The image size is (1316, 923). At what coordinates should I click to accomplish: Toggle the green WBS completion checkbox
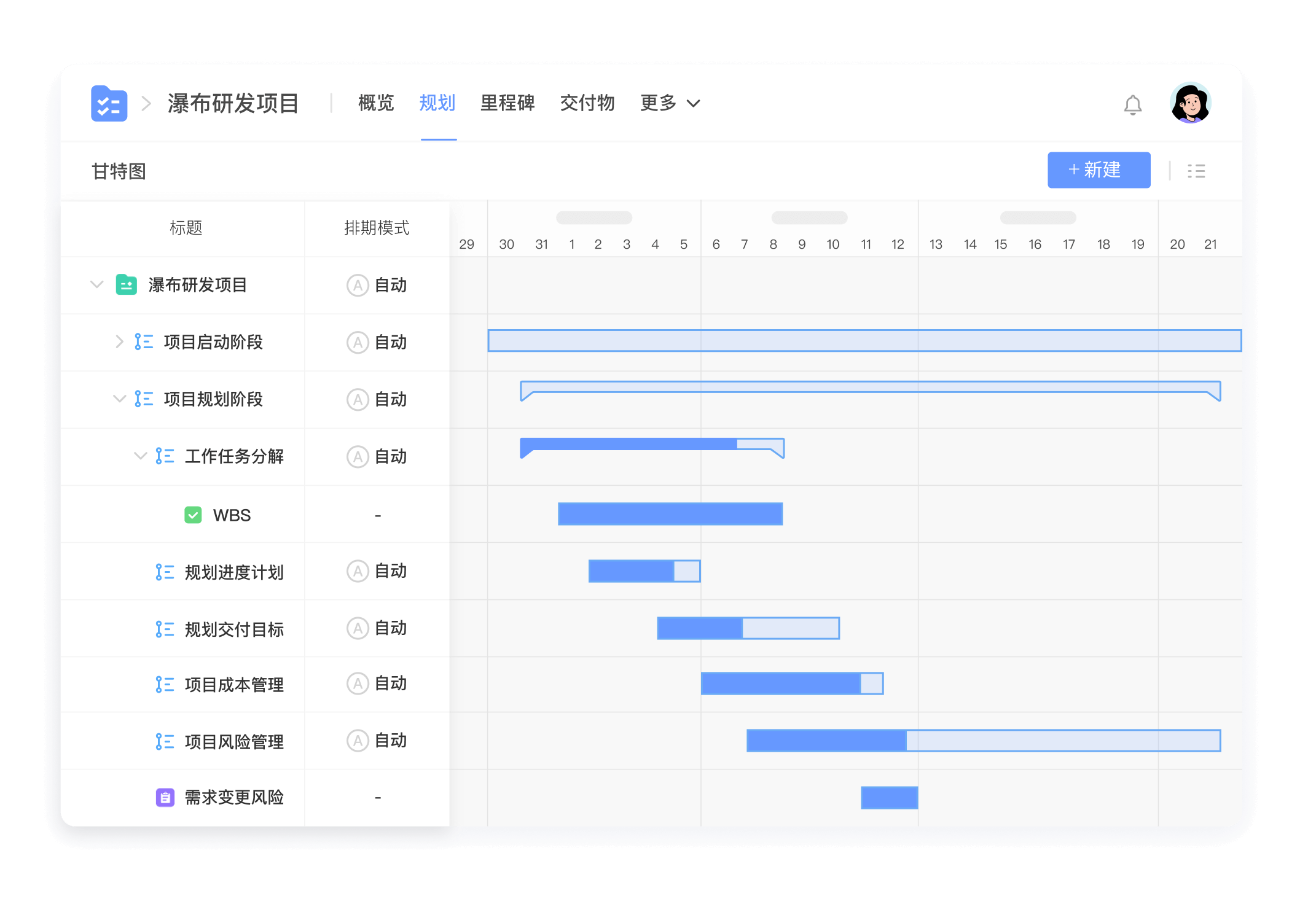[193, 515]
